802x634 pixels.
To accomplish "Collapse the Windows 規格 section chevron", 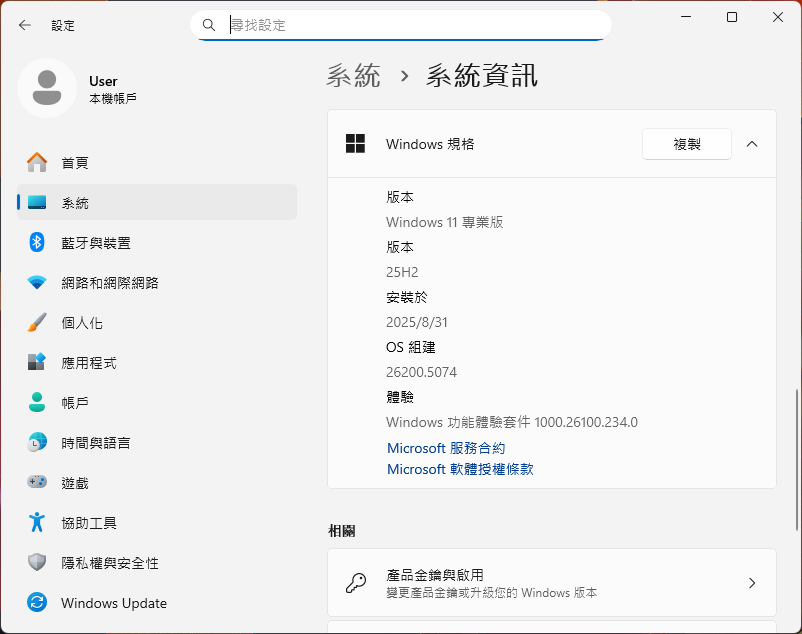I will pos(752,144).
